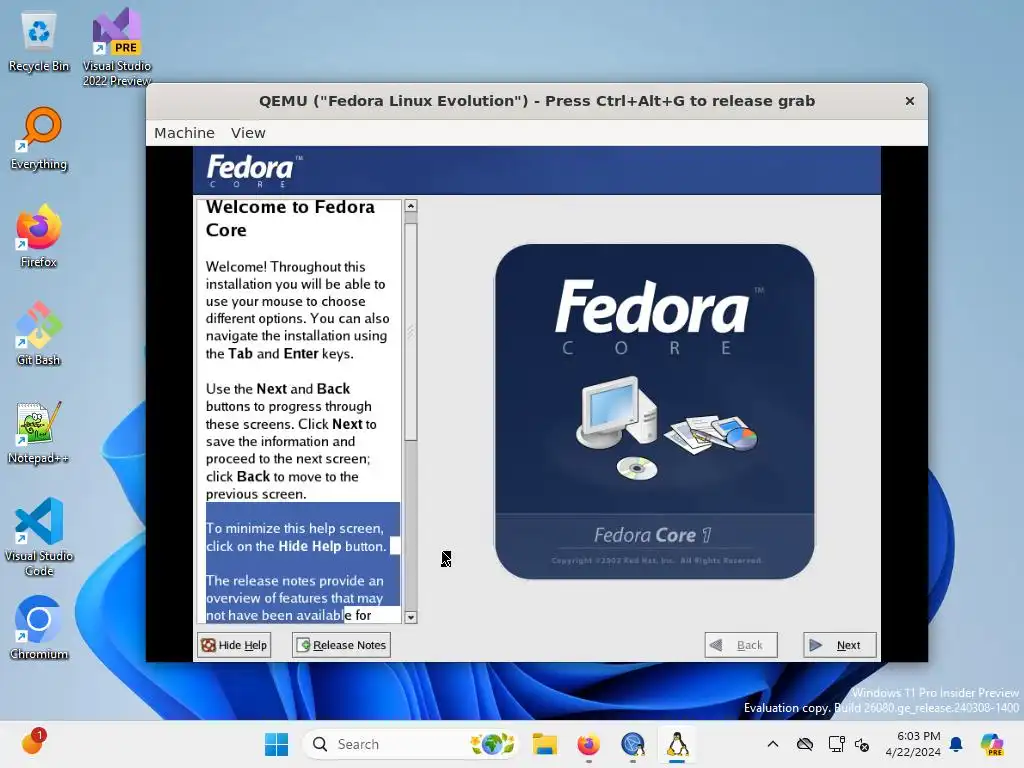Select the Visual Studio Code desktop shortcut

pos(39,537)
